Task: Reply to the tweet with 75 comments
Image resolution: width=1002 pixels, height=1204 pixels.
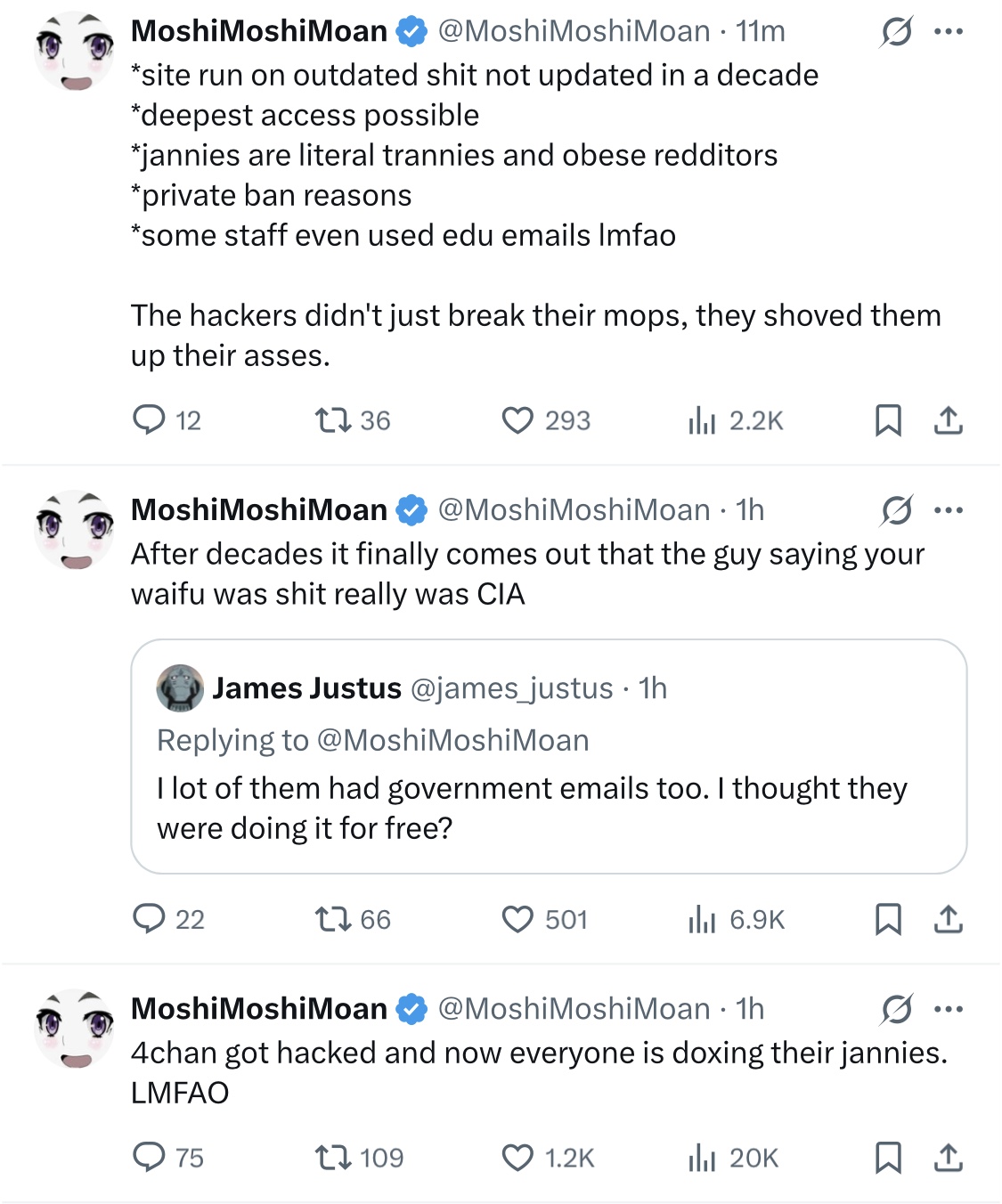Action: click(150, 1157)
